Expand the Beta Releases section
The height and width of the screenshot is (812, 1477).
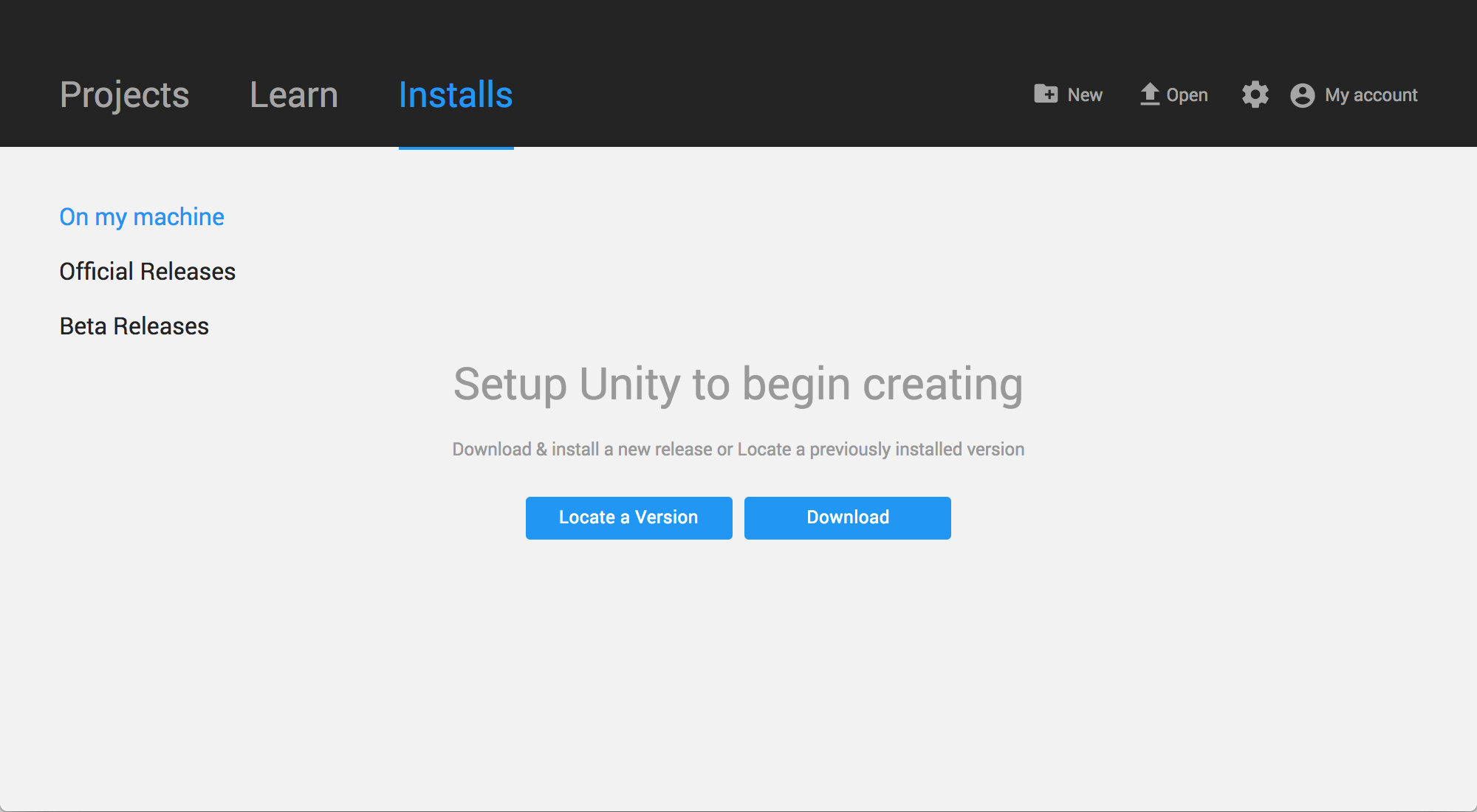[134, 326]
